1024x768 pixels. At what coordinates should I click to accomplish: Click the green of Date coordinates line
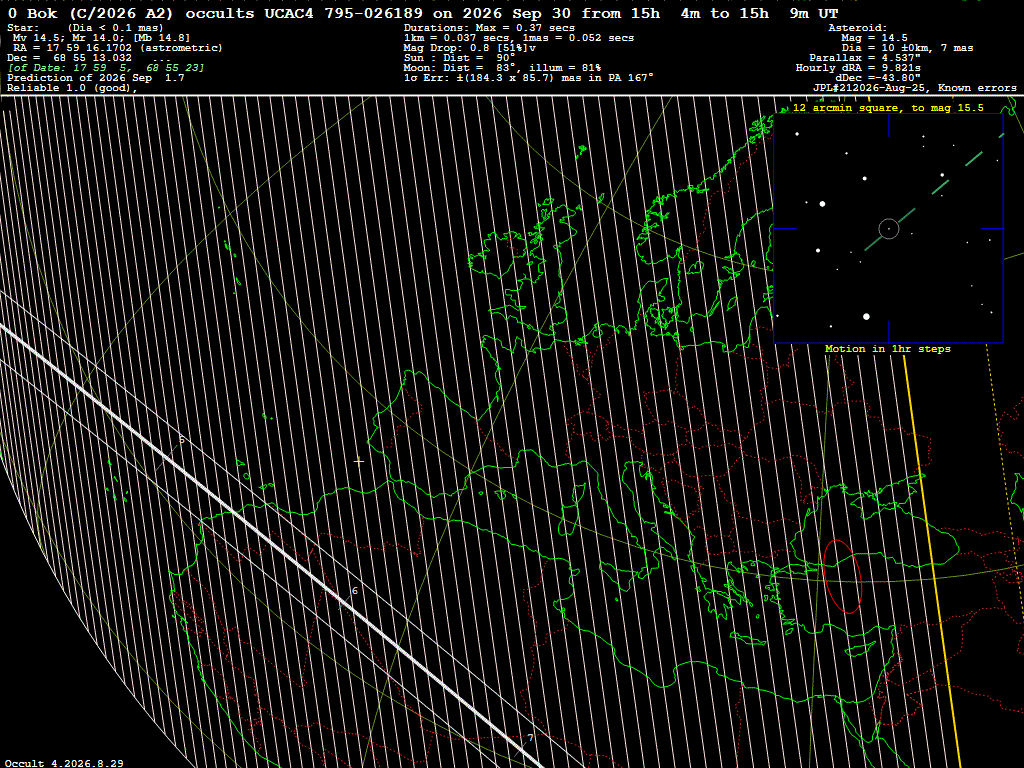click(x=106, y=68)
